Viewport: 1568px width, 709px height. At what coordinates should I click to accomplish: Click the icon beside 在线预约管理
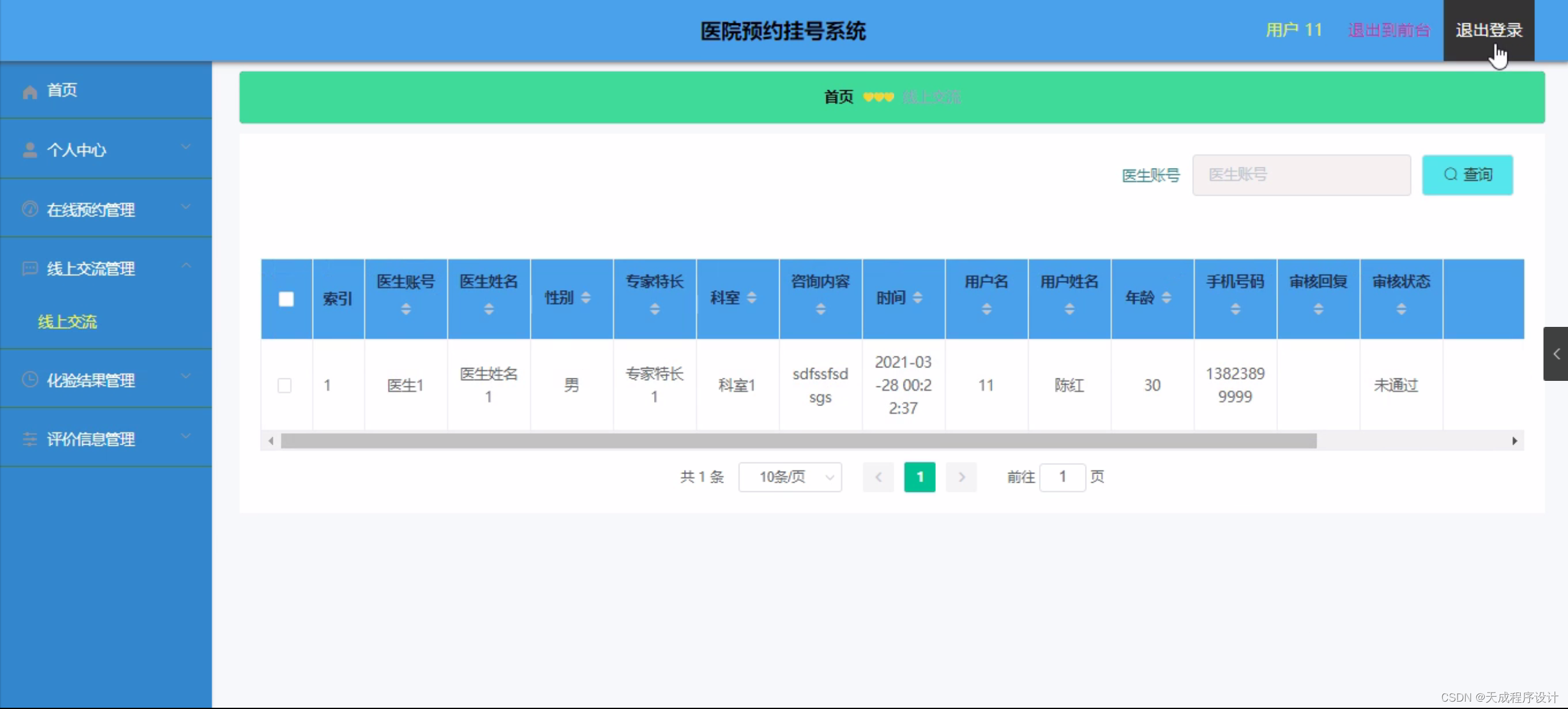[x=29, y=209]
